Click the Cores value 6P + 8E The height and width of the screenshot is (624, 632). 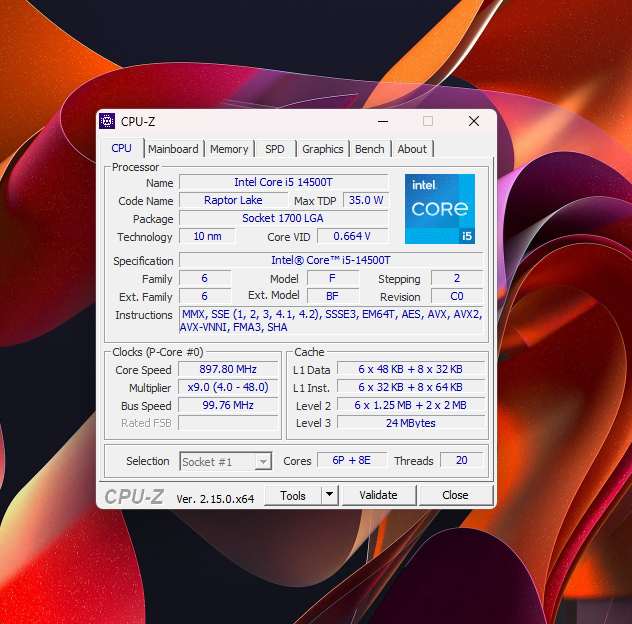352,460
